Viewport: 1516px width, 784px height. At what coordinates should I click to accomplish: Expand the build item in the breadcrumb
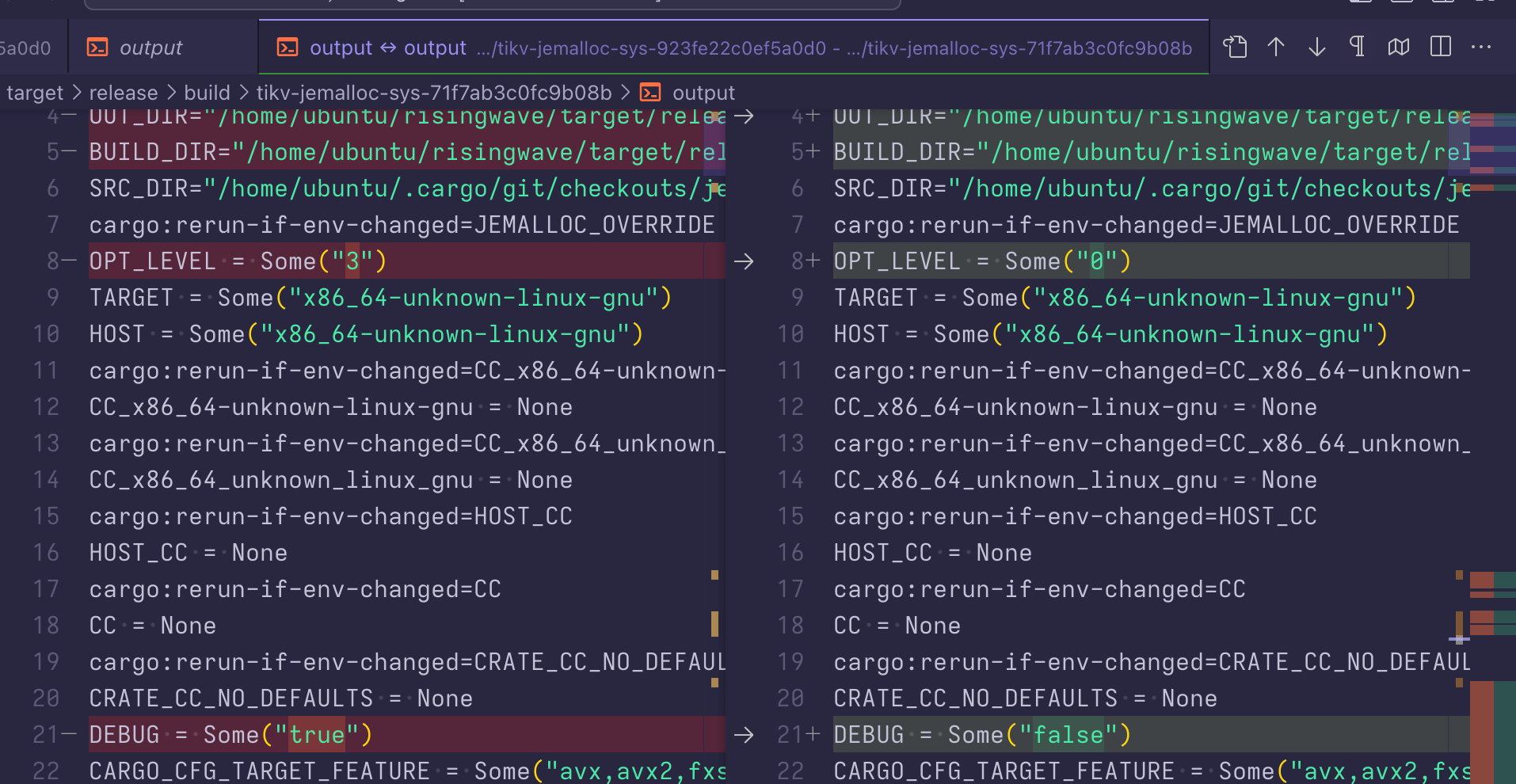(208, 92)
